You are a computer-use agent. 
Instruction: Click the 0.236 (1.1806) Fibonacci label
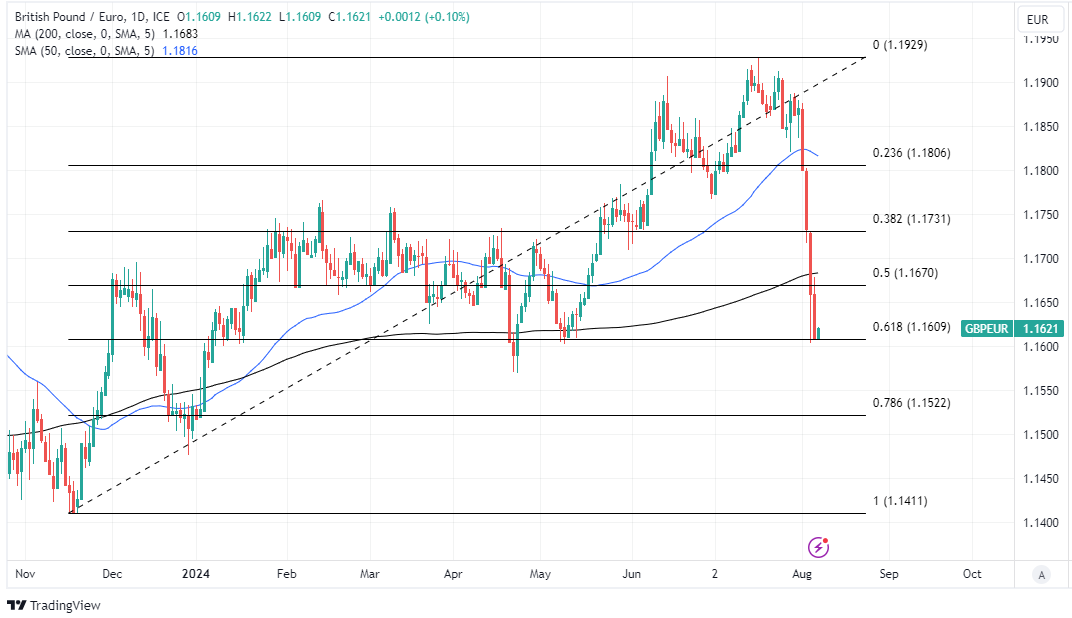(x=908, y=152)
